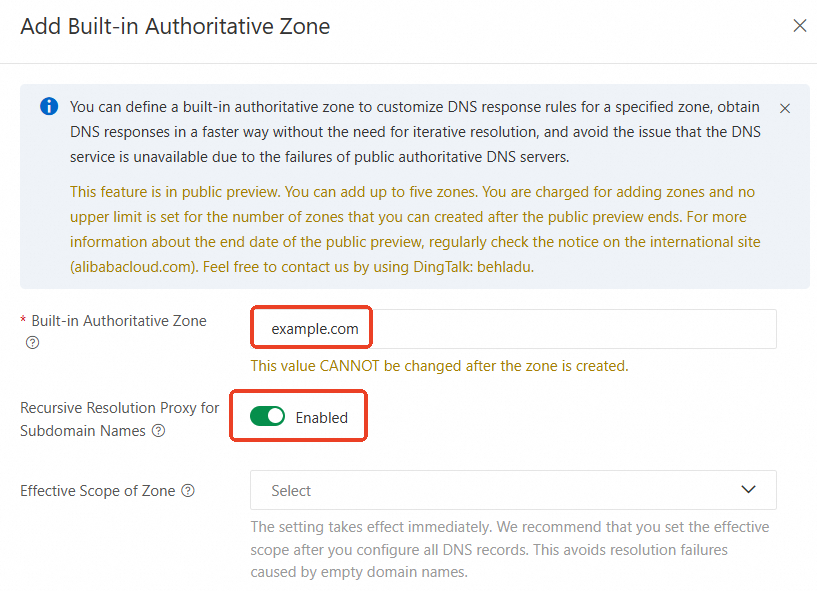Click the blue info icon in banner
Screen dimensions: 817x591
click(x=49, y=106)
